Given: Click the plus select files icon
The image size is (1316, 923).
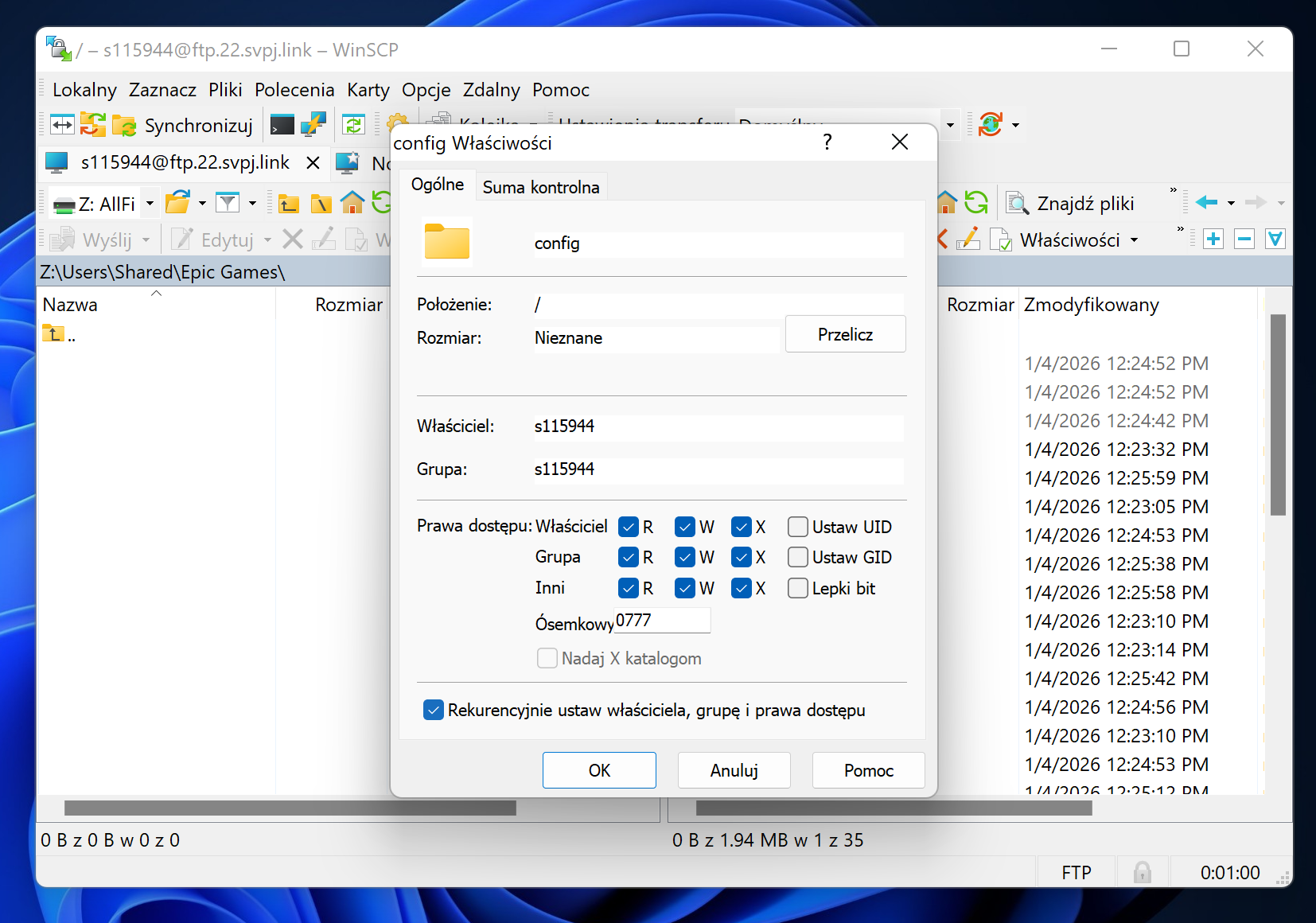Looking at the screenshot, I should (1213, 239).
